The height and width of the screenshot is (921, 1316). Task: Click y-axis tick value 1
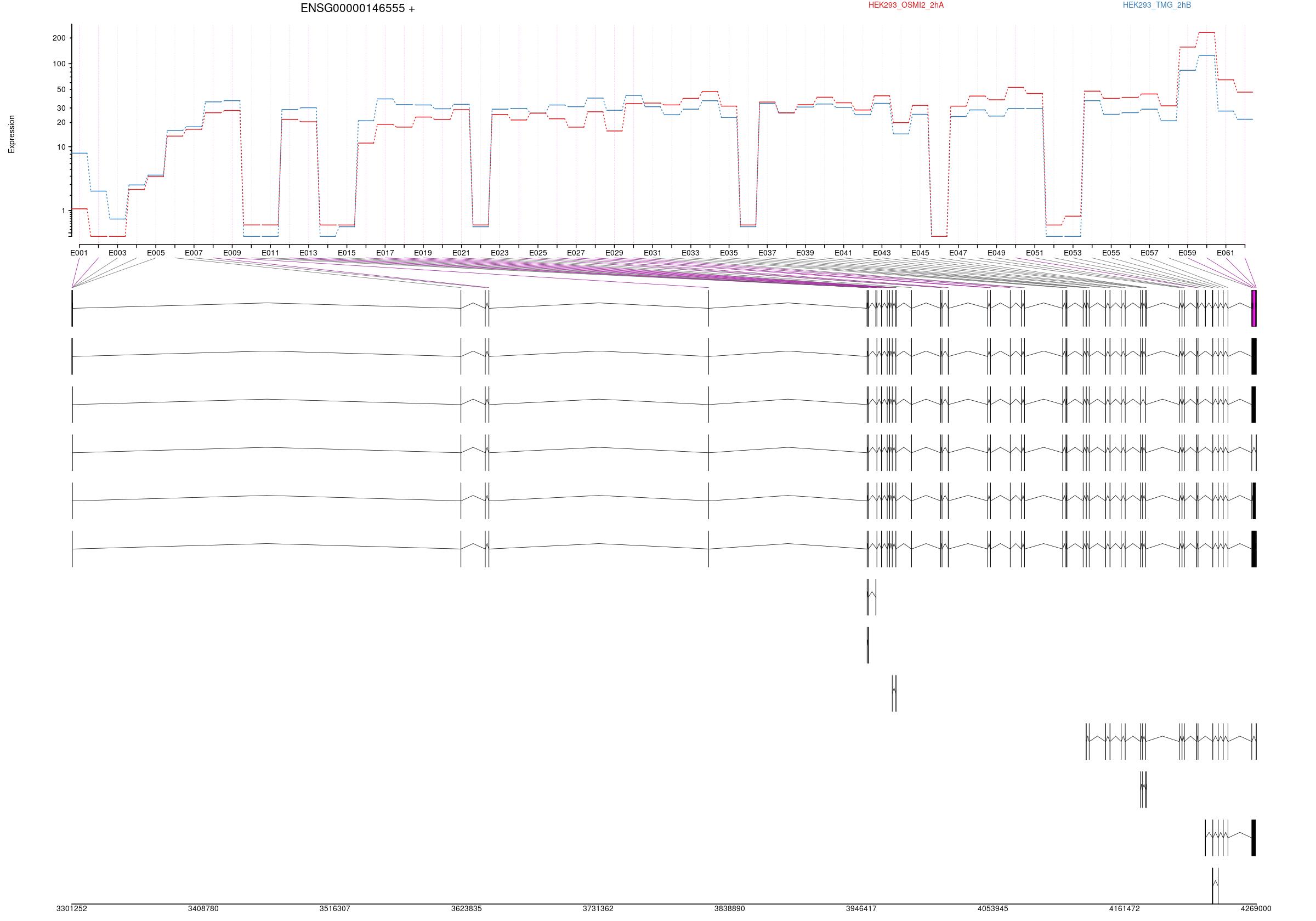click(x=64, y=211)
